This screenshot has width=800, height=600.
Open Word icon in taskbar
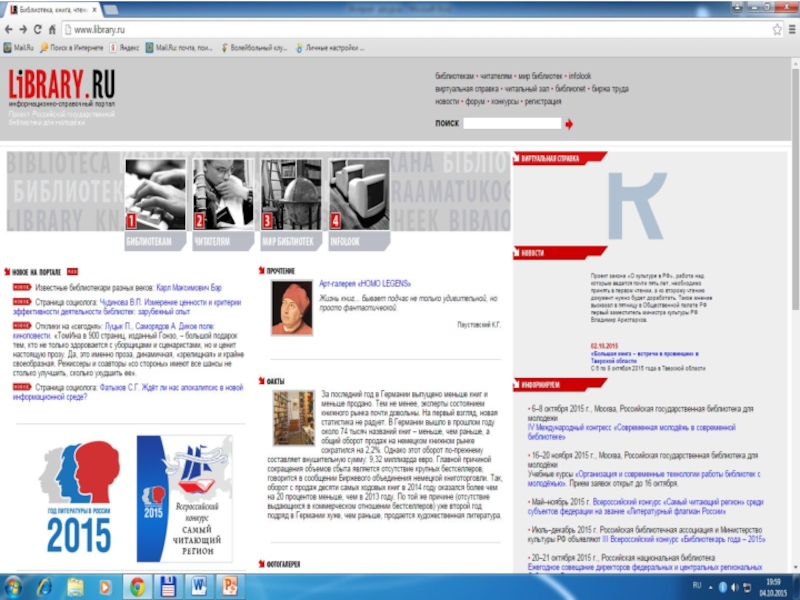(198, 587)
